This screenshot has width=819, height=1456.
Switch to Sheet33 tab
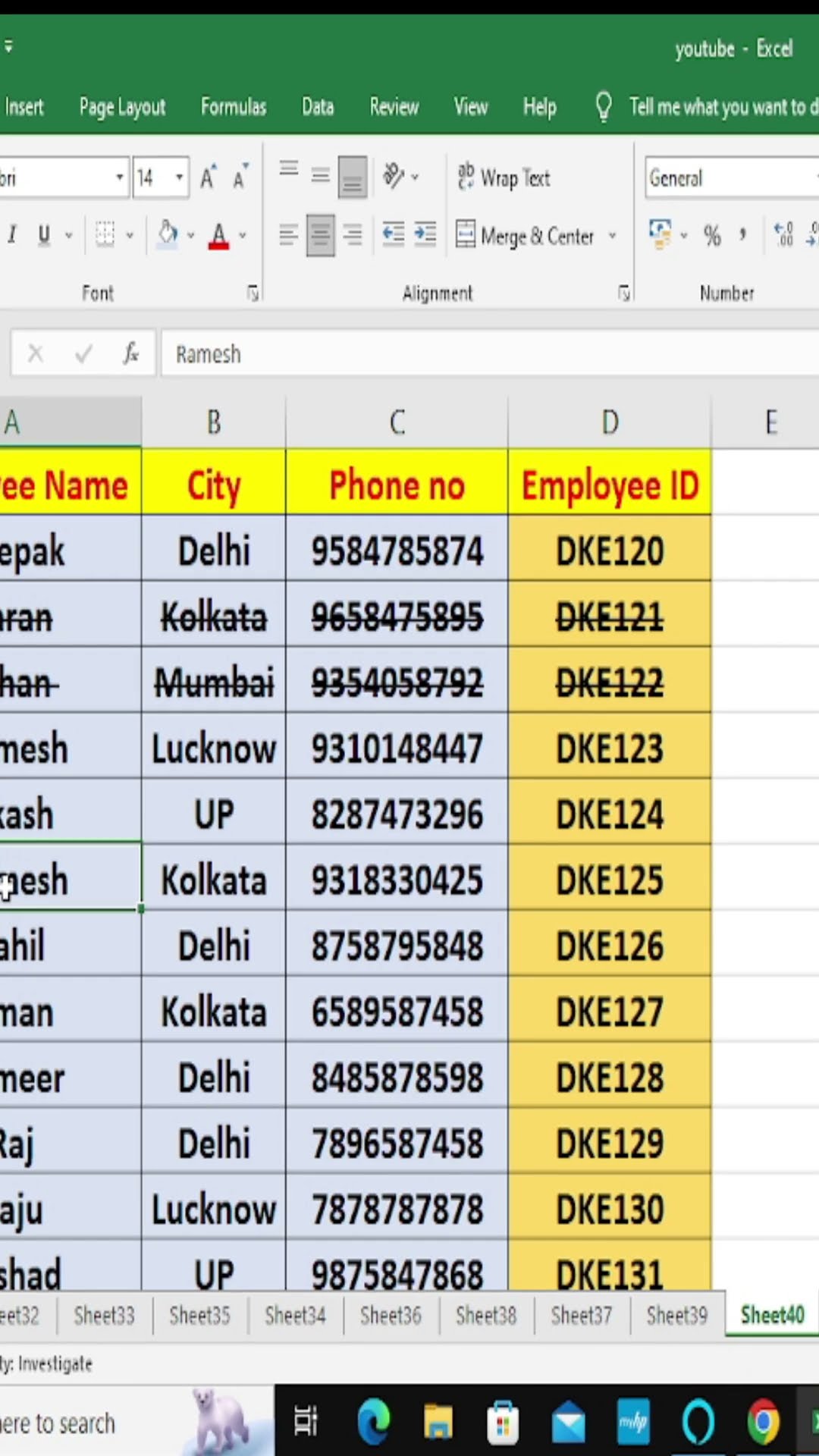[x=104, y=1316]
